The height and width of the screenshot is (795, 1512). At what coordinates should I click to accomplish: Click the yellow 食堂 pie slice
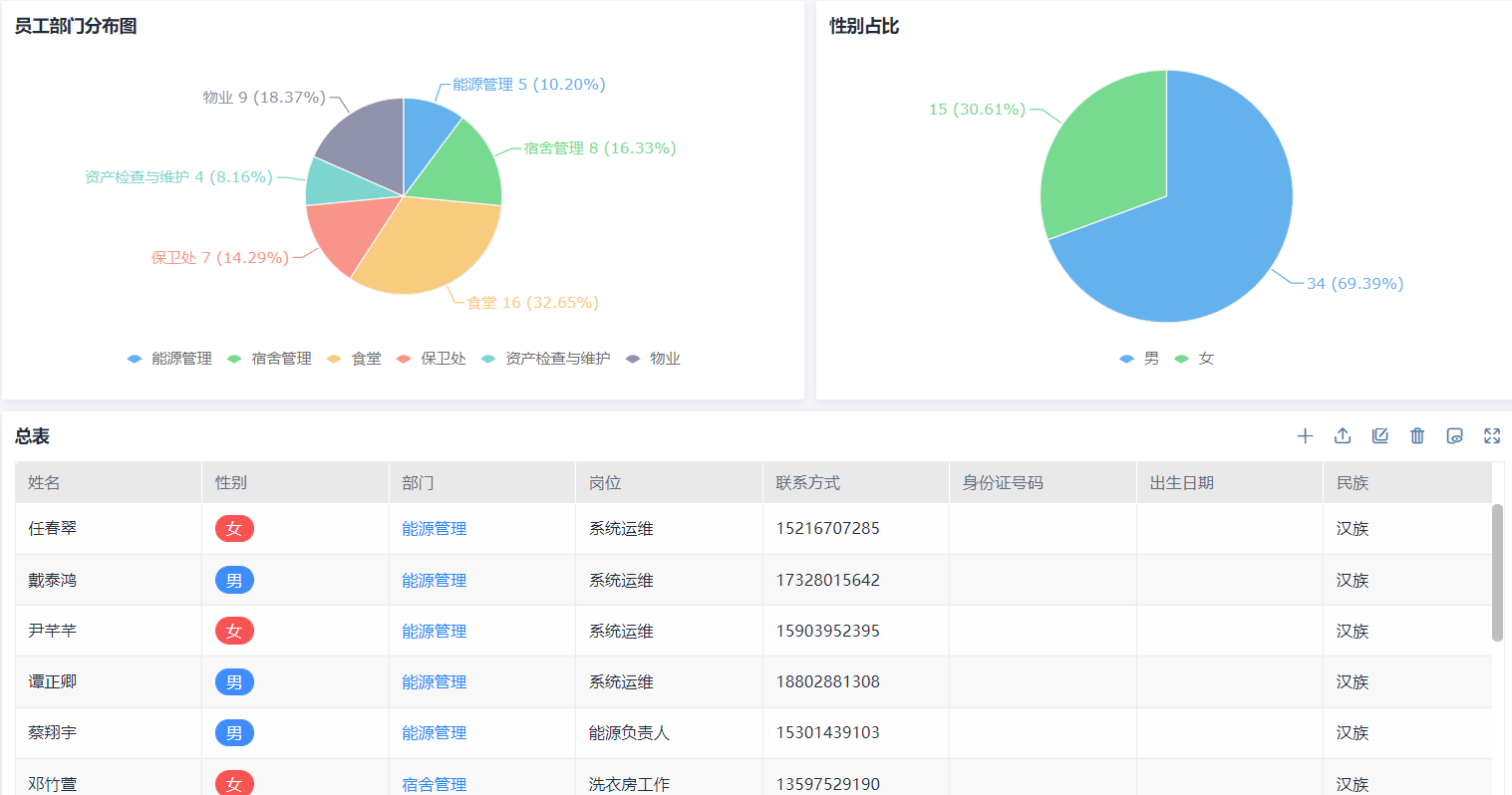(x=429, y=249)
